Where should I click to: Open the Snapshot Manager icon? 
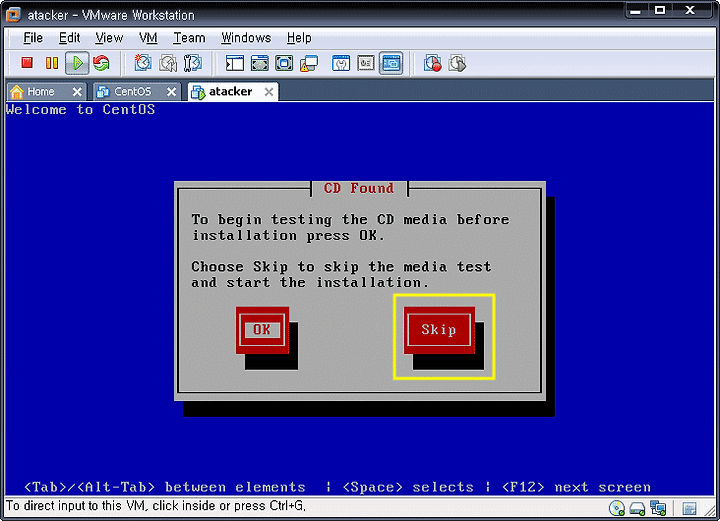(192, 63)
